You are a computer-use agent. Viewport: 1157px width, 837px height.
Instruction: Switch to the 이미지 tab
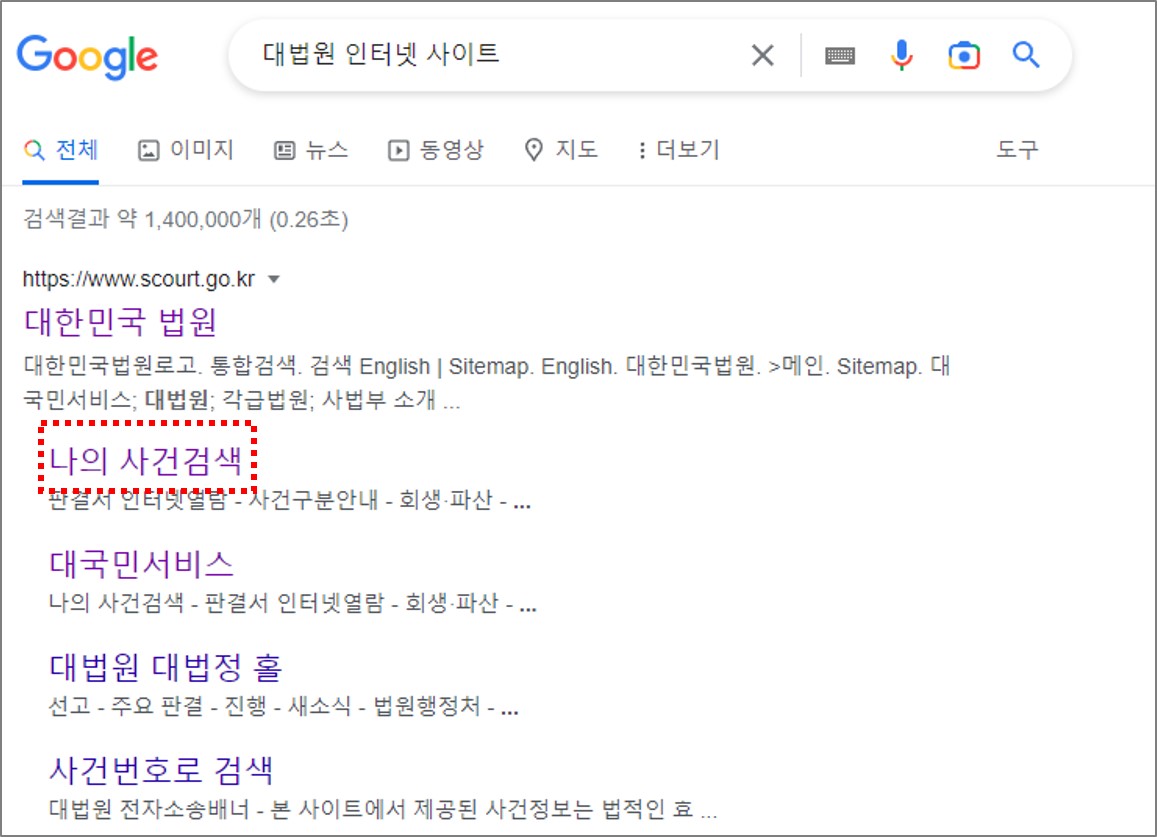pos(186,150)
